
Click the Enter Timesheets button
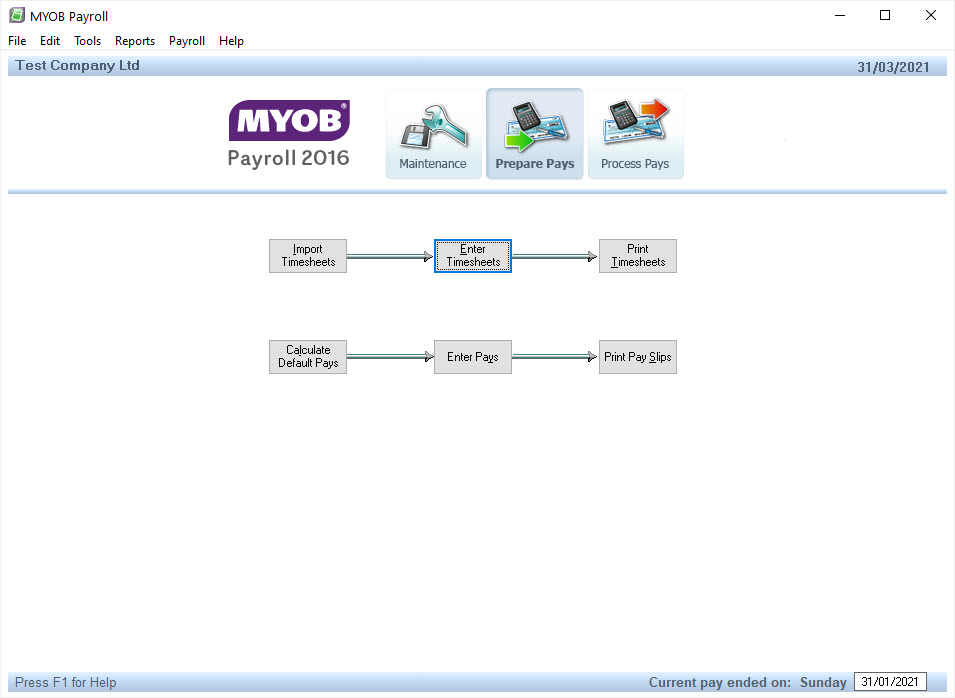coord(473,256)
